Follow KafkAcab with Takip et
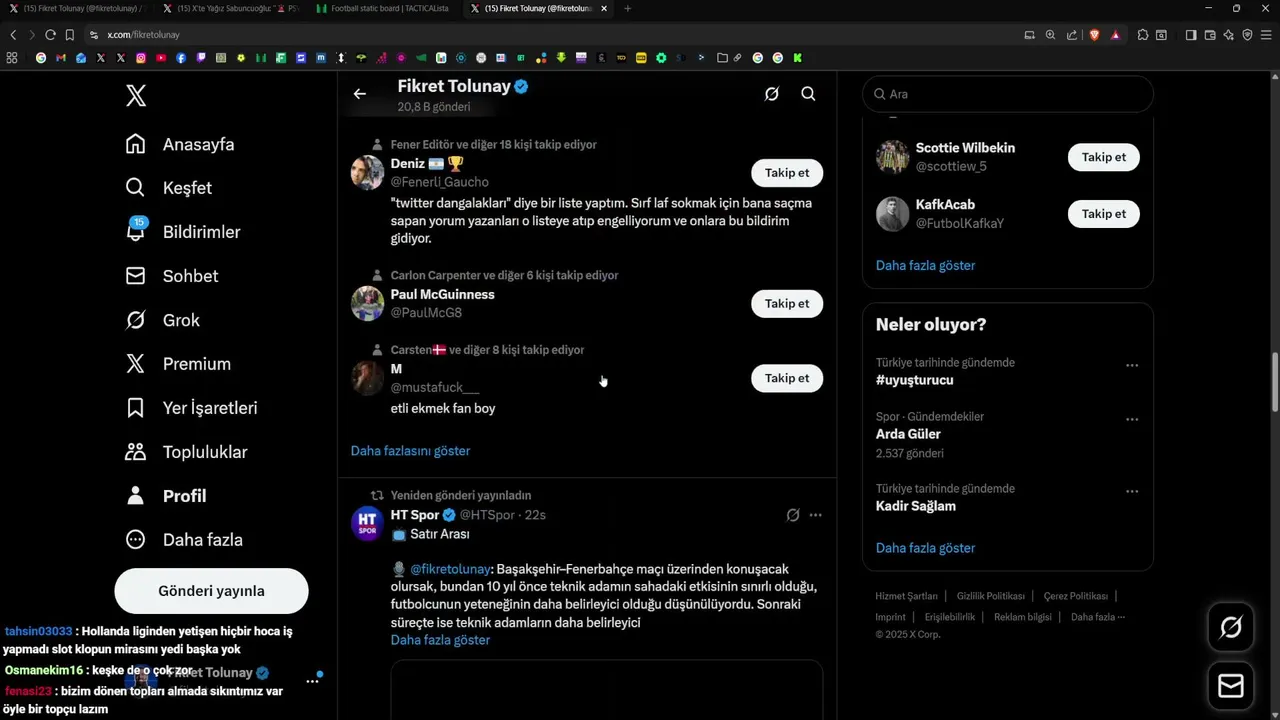The width and height of the screenshot is (1280, 720). pyautogui.click(x=1104, y=214)
